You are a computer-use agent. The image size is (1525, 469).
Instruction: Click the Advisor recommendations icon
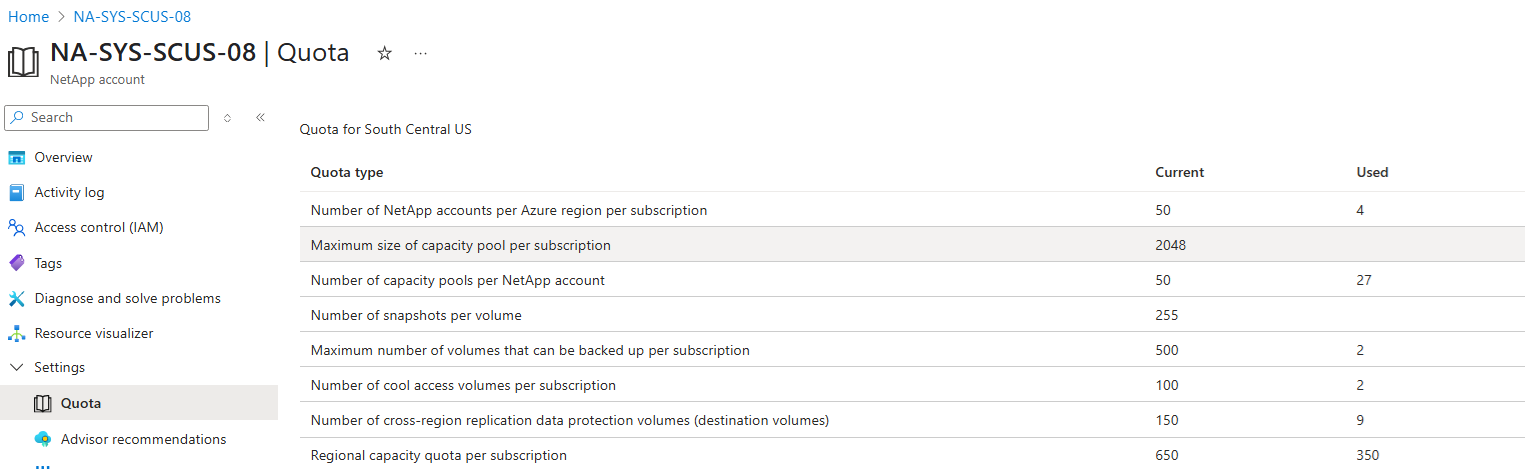click(42, 439)
